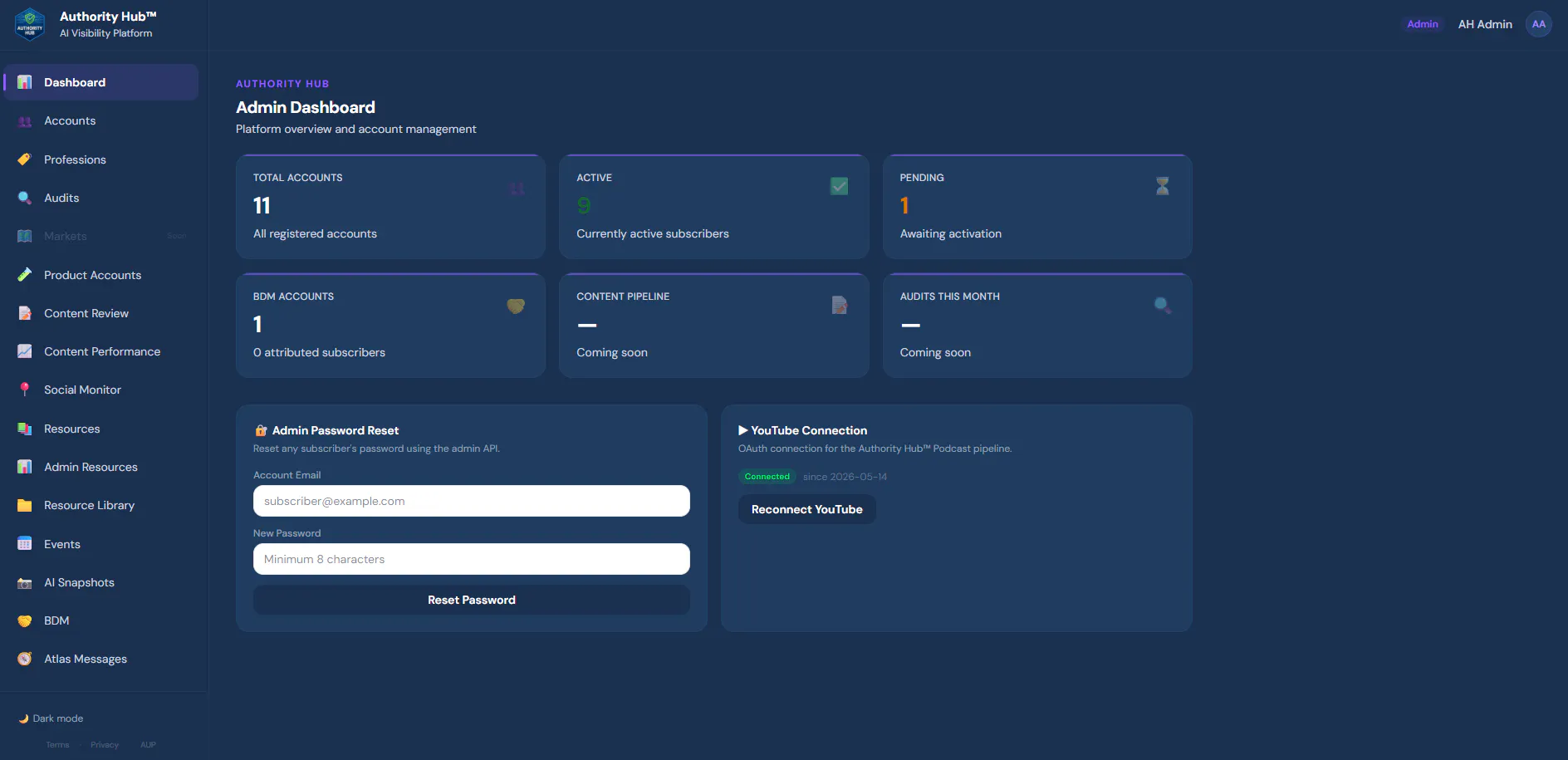
Task: Click the Audits magnifier icon
Action: click(x=25, y=198)
